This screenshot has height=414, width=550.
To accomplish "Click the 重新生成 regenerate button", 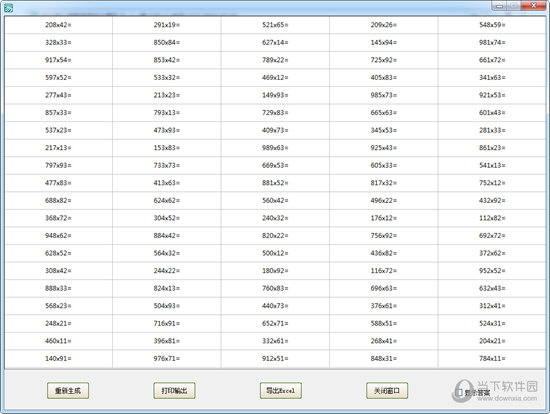I will pyautogui.click(x=68, y=390).
